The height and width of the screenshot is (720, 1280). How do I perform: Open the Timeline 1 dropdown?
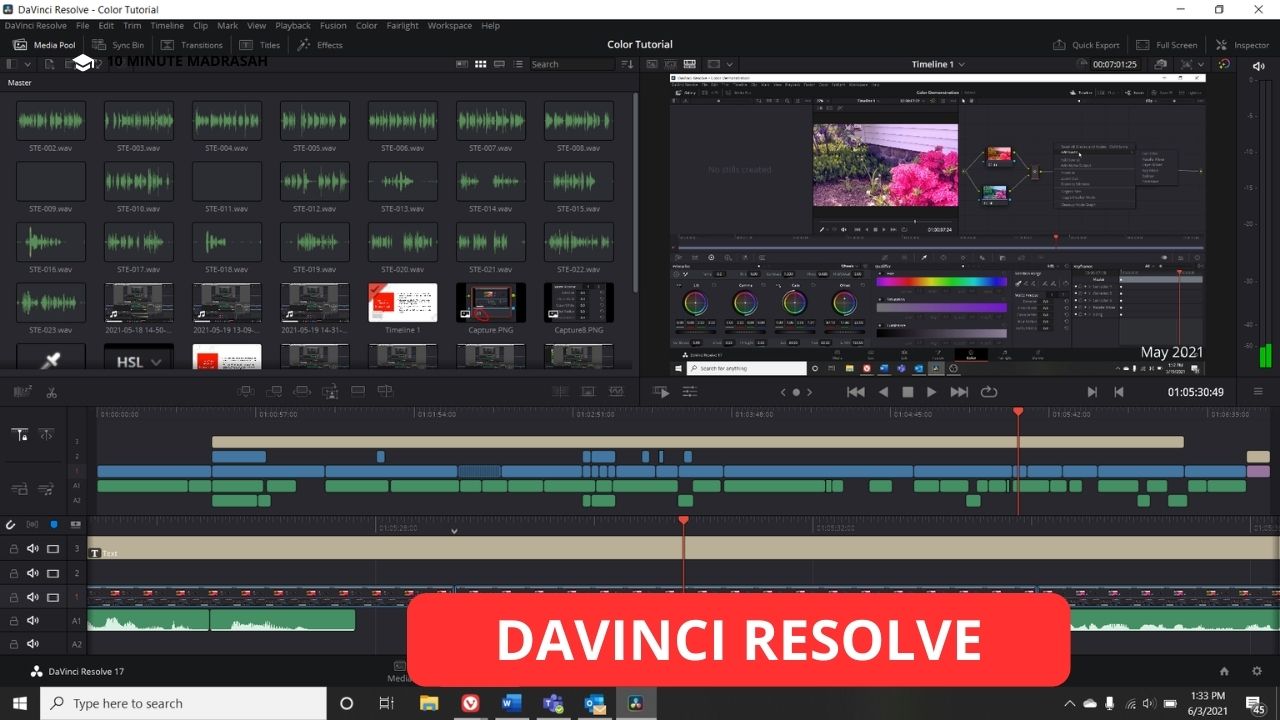[x=938, y=64]
